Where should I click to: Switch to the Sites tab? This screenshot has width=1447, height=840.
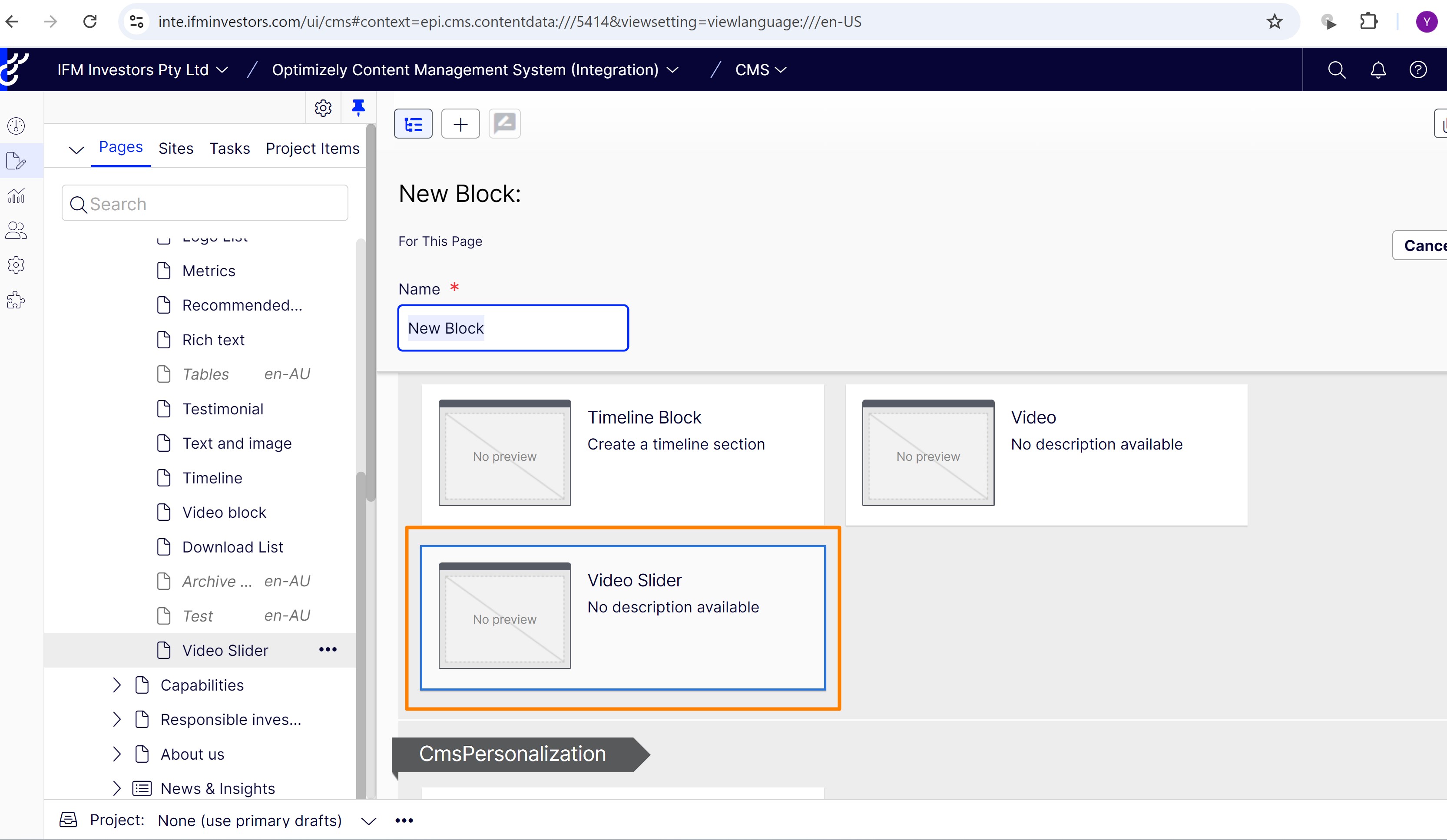click(x=175, y=148)
